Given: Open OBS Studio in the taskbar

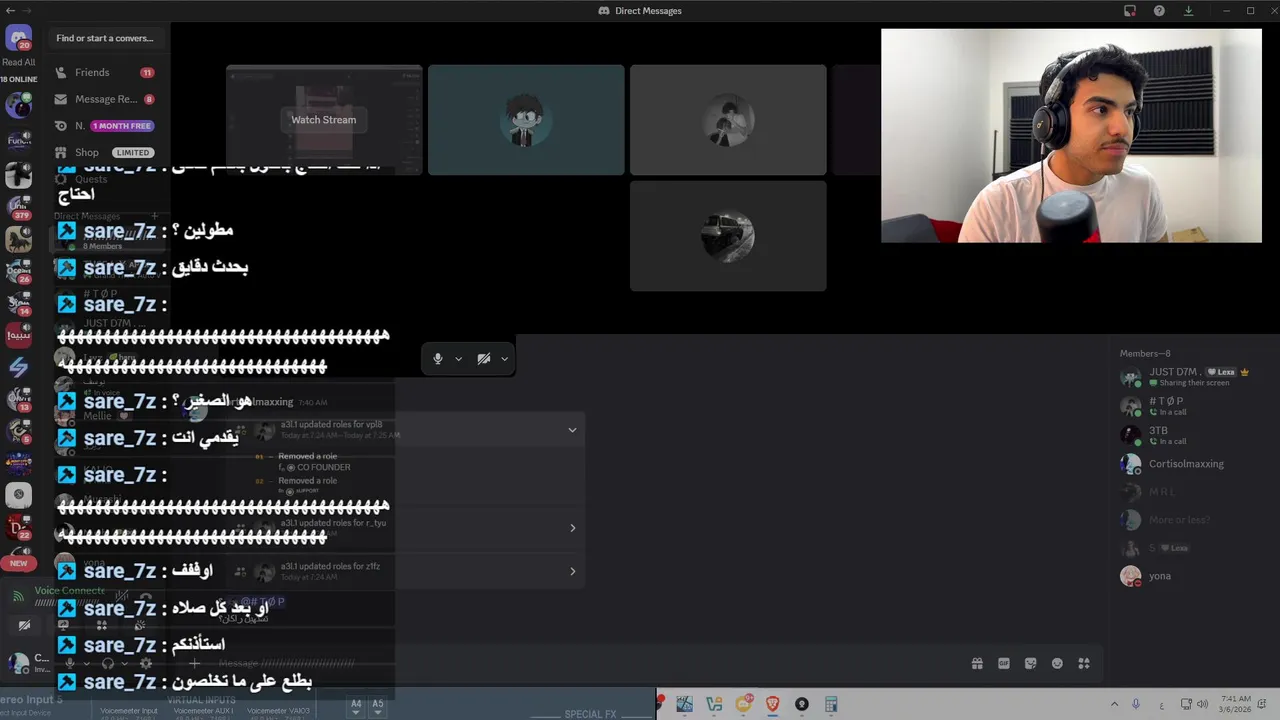Looking at the screenshot, I should pyautogui.click(x=801, y=704).
